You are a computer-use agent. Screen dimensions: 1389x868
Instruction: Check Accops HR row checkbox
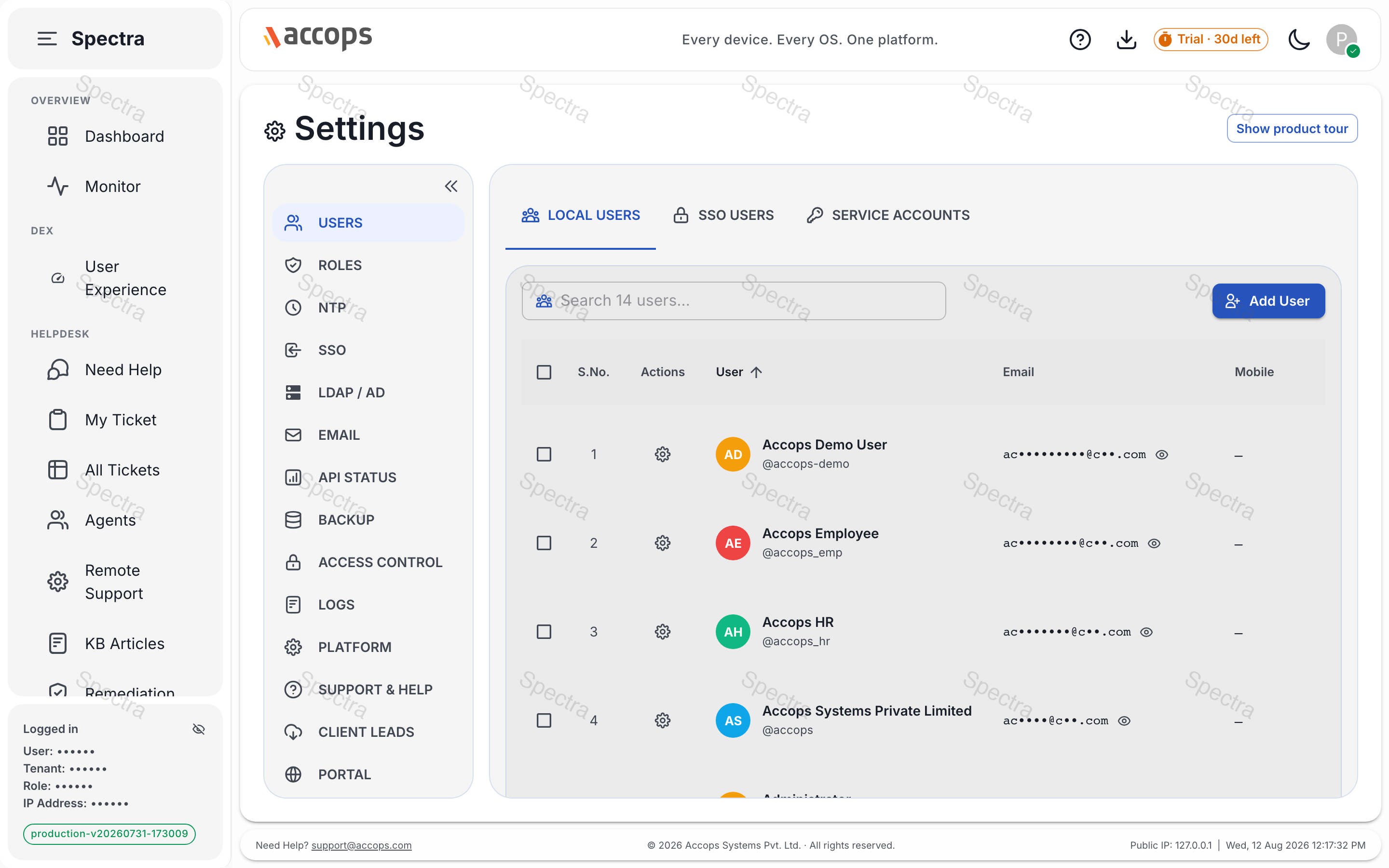(x=544, y=632)
